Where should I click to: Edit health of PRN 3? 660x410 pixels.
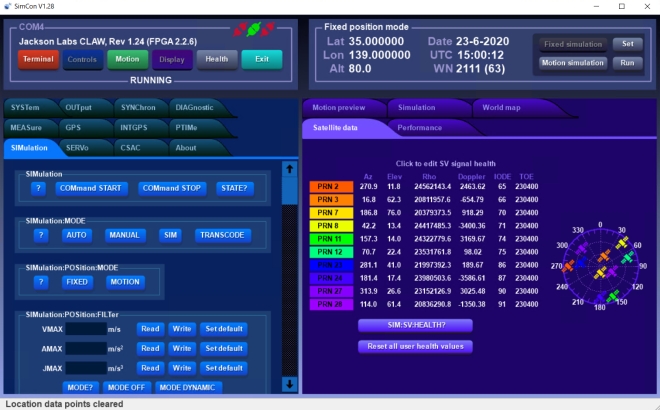pos(331,200)
